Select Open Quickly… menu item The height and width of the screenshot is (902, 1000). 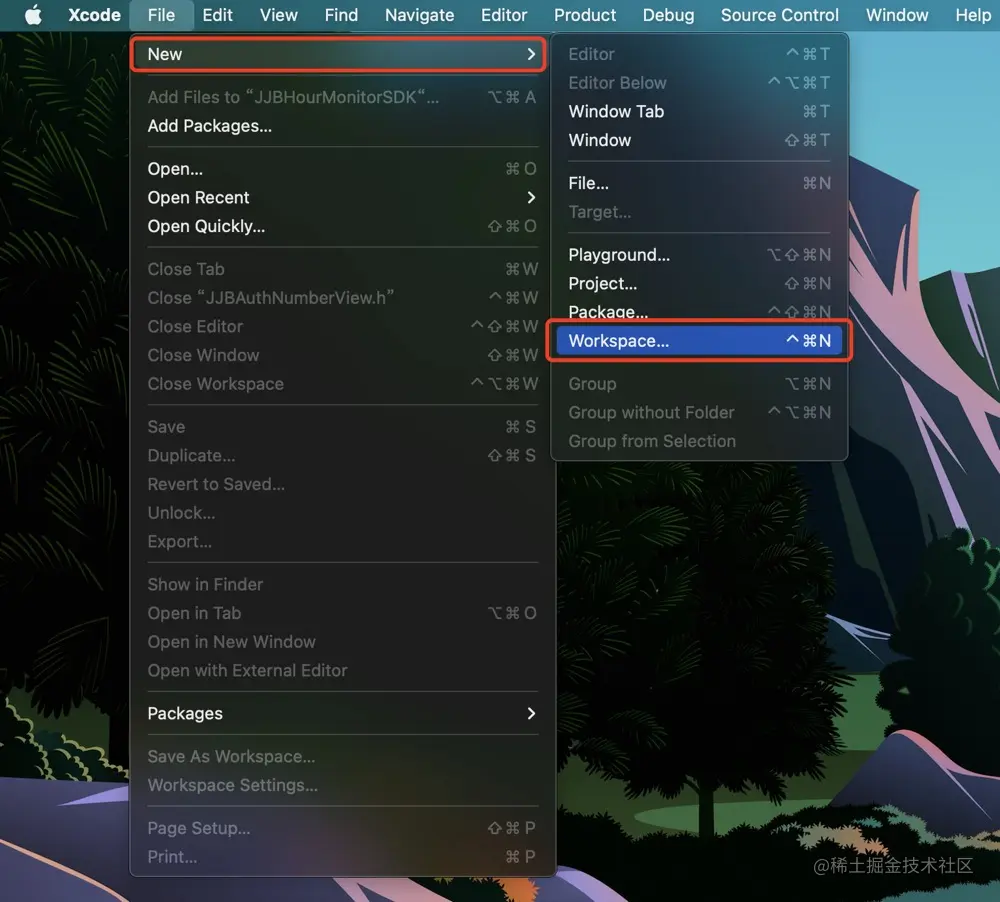(342, 226)
